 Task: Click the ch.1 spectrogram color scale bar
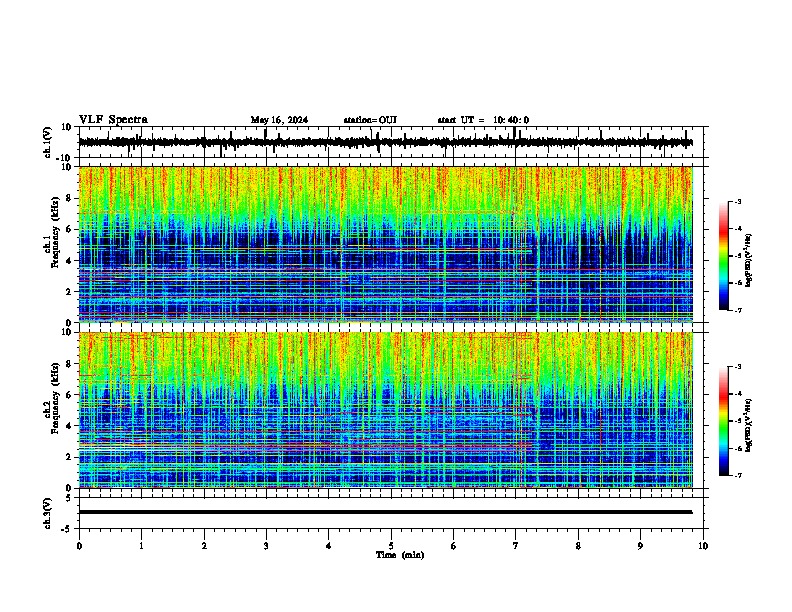pos(724,256)
